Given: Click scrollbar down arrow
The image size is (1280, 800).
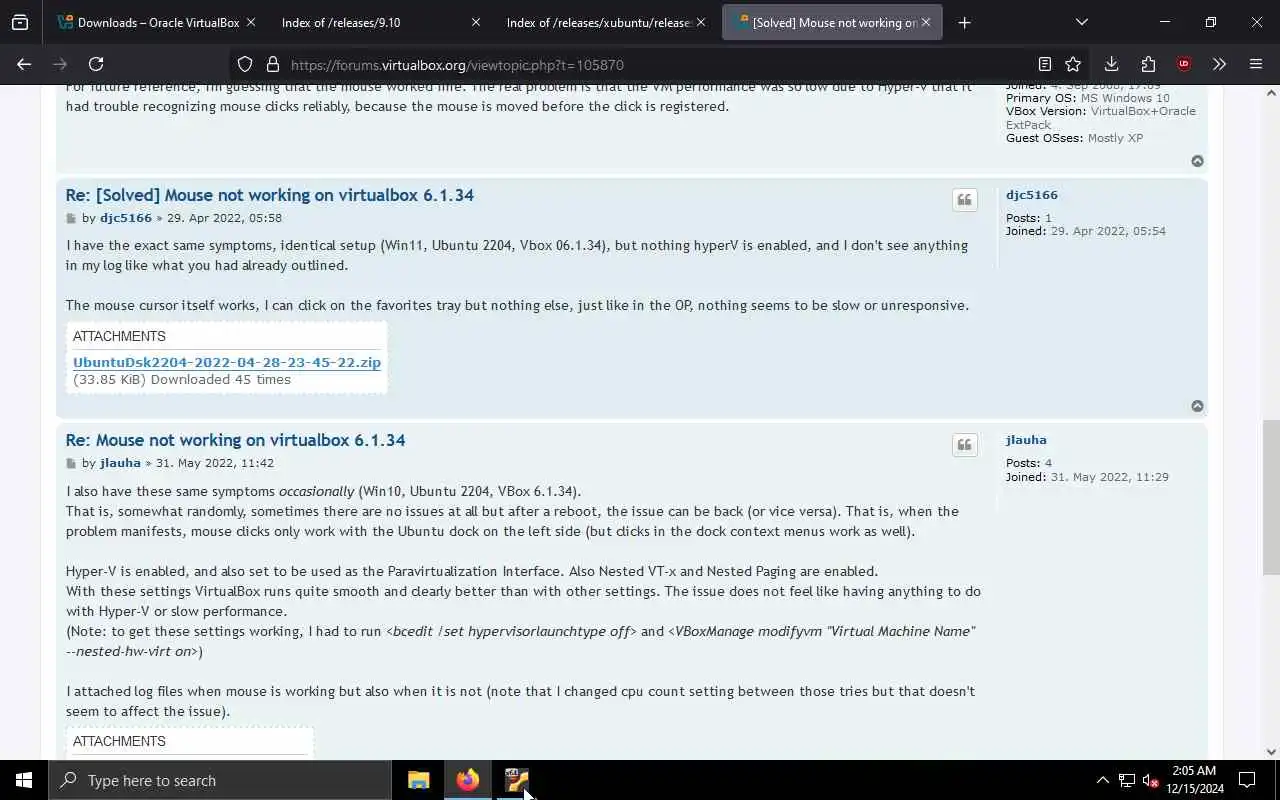Looking at the screenshot, I should click(1271, 751).
